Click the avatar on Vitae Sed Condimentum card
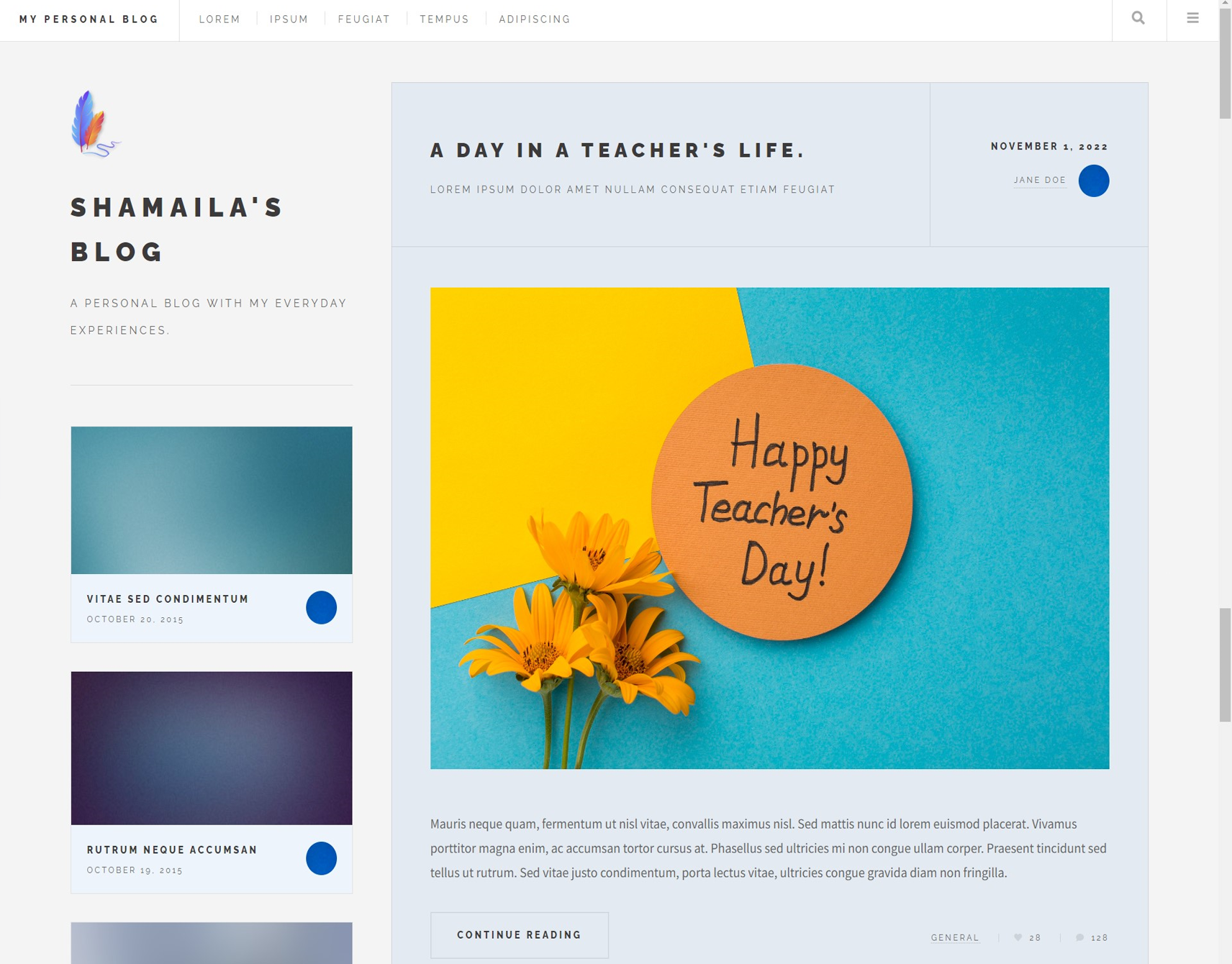The width and height of the screenshot is (1232, 964). [x=321, y=607]
